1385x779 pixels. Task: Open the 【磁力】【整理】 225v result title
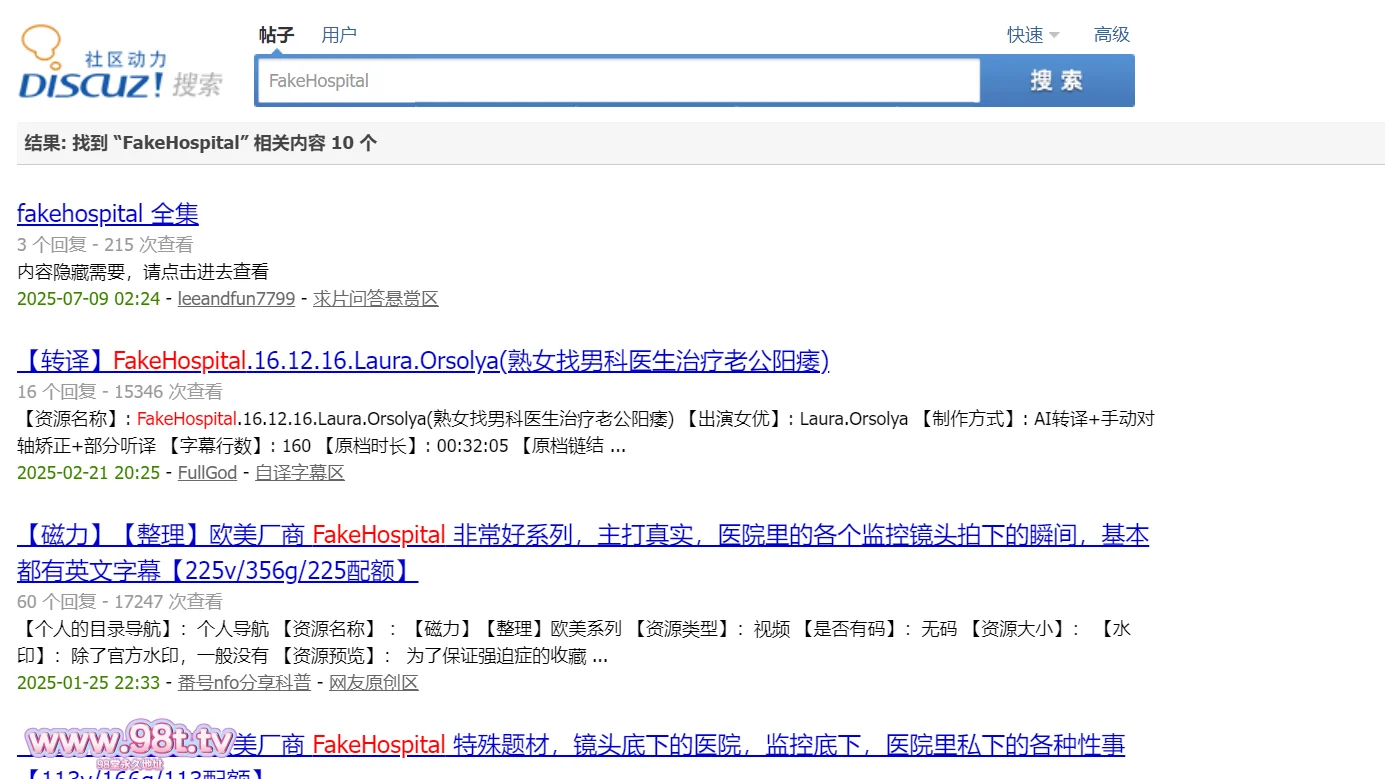coord(582,536)
